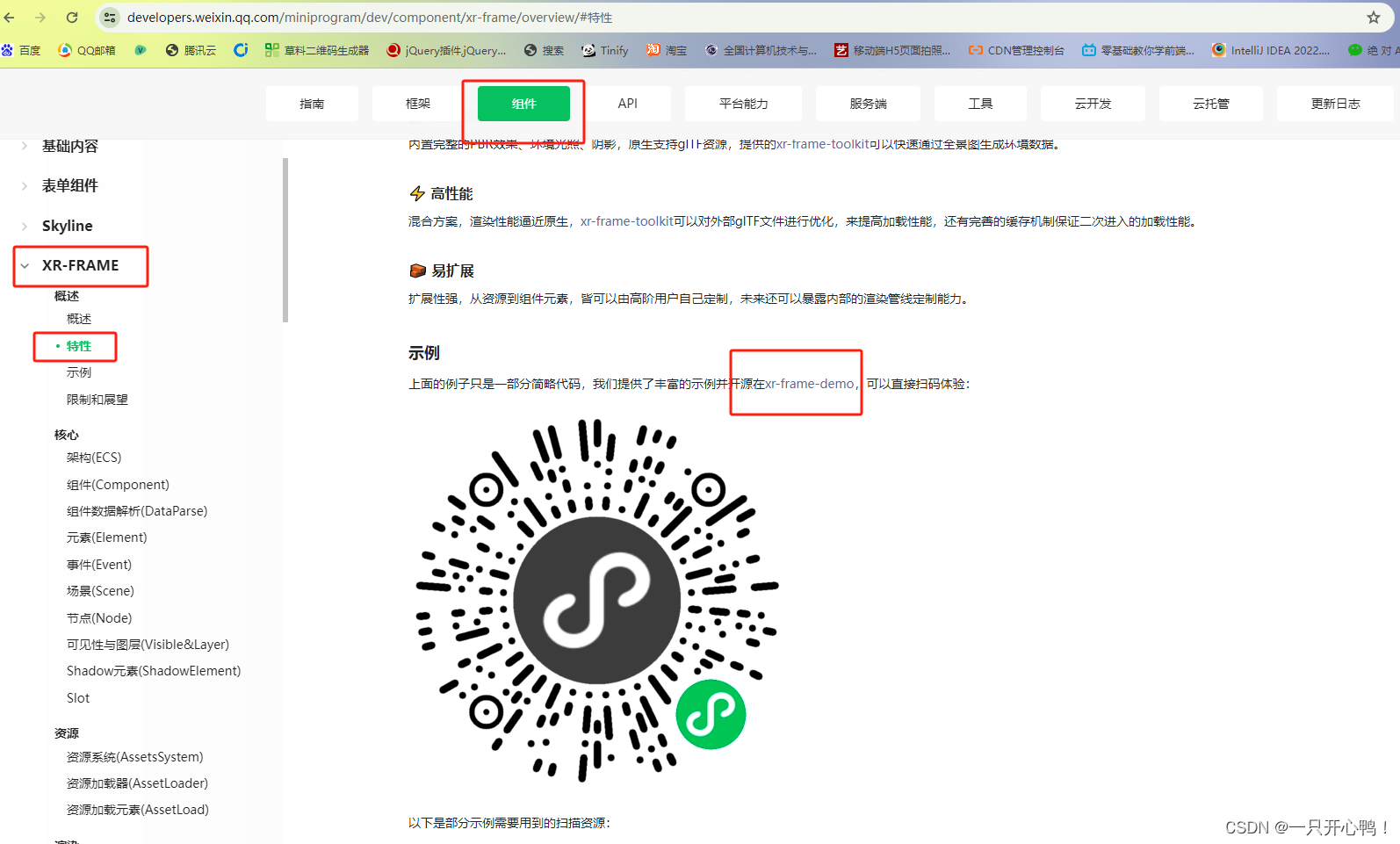The image size is (1400, 844).
Task: Follow the xr-frame-toolkit link in 高性能 paragraph
Action: (x=626, y=221)
